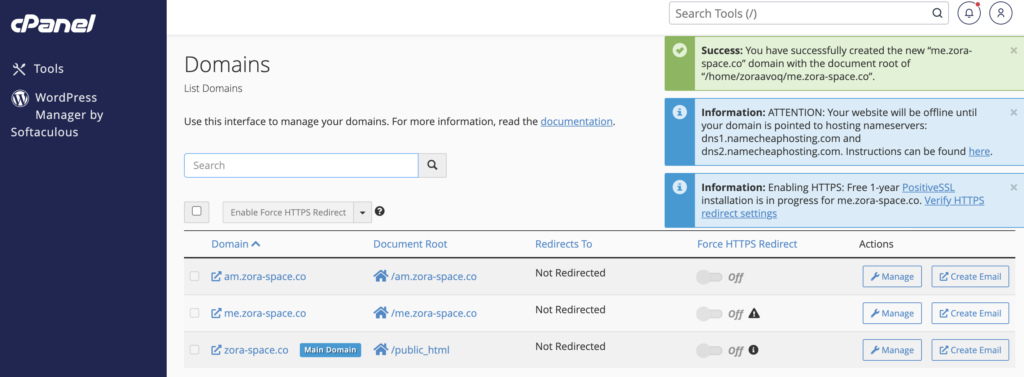The image size is (1024, 377).
Task: Open WordPress Manager by Softaculous
Action: click(x=57, y=114)
